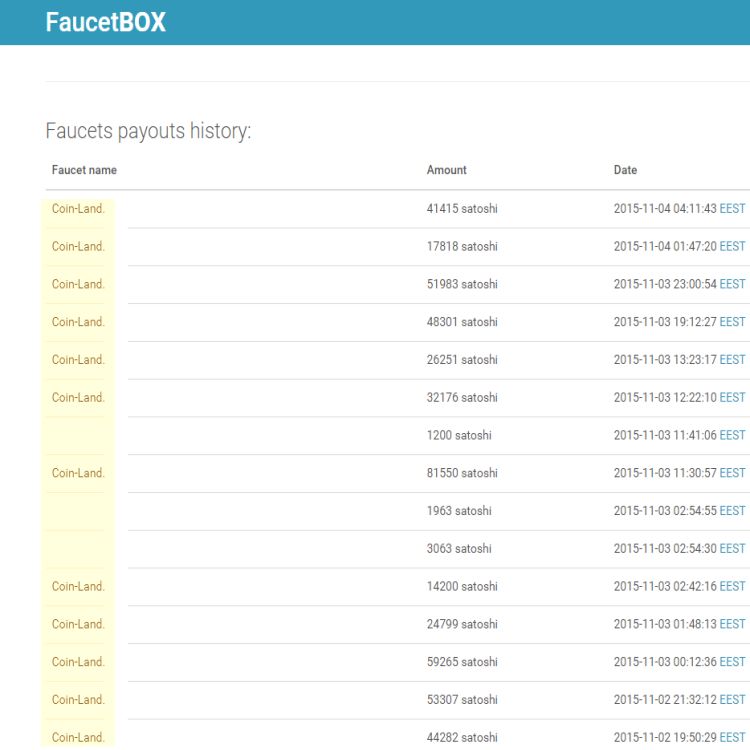The width and height of the screenshot is (750, 750).
Task: Click the date 2015-11-03 19:12:27
Action: (x=665, y=322)
